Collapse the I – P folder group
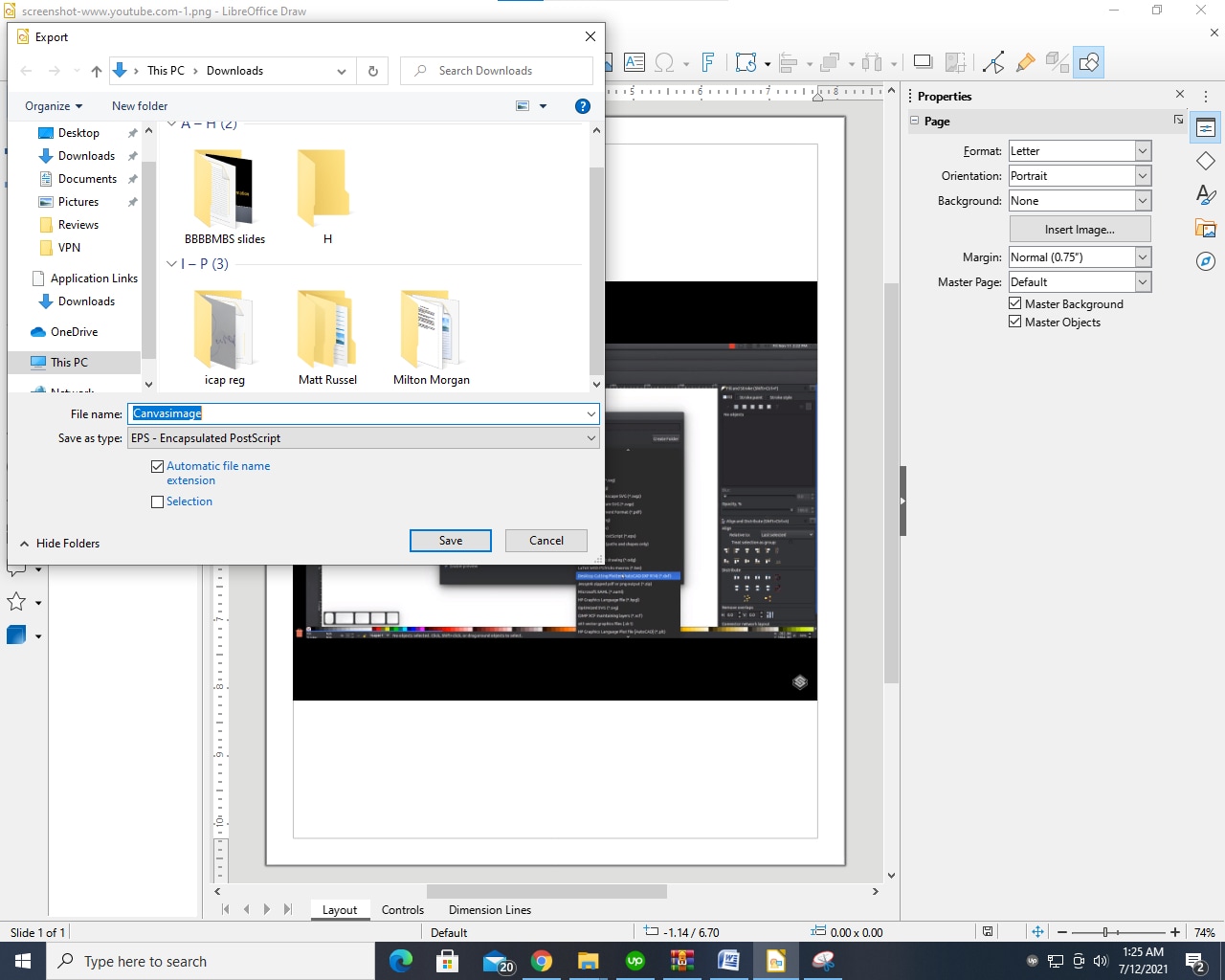Image resolution: width=1225 pixels, height=980 pixels. (x=171, y=264)
